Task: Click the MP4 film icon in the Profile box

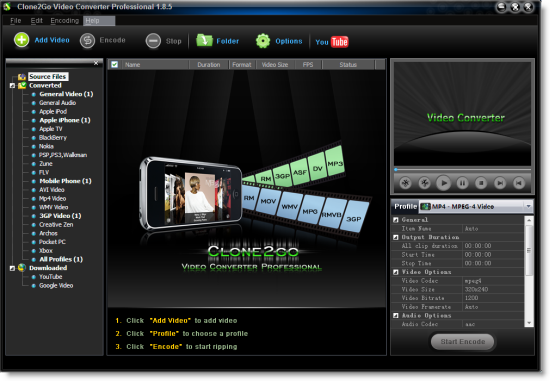Action: (425, 206)
